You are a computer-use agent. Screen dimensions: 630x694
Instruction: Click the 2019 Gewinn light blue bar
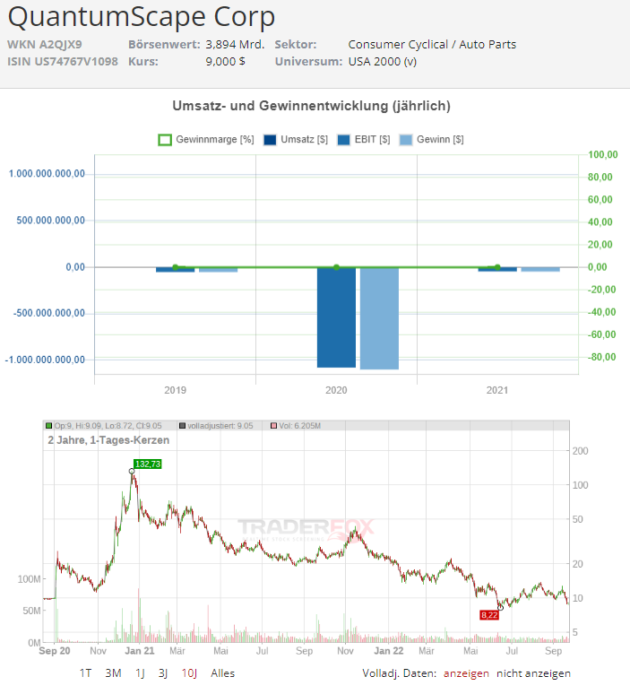(218, 270)
